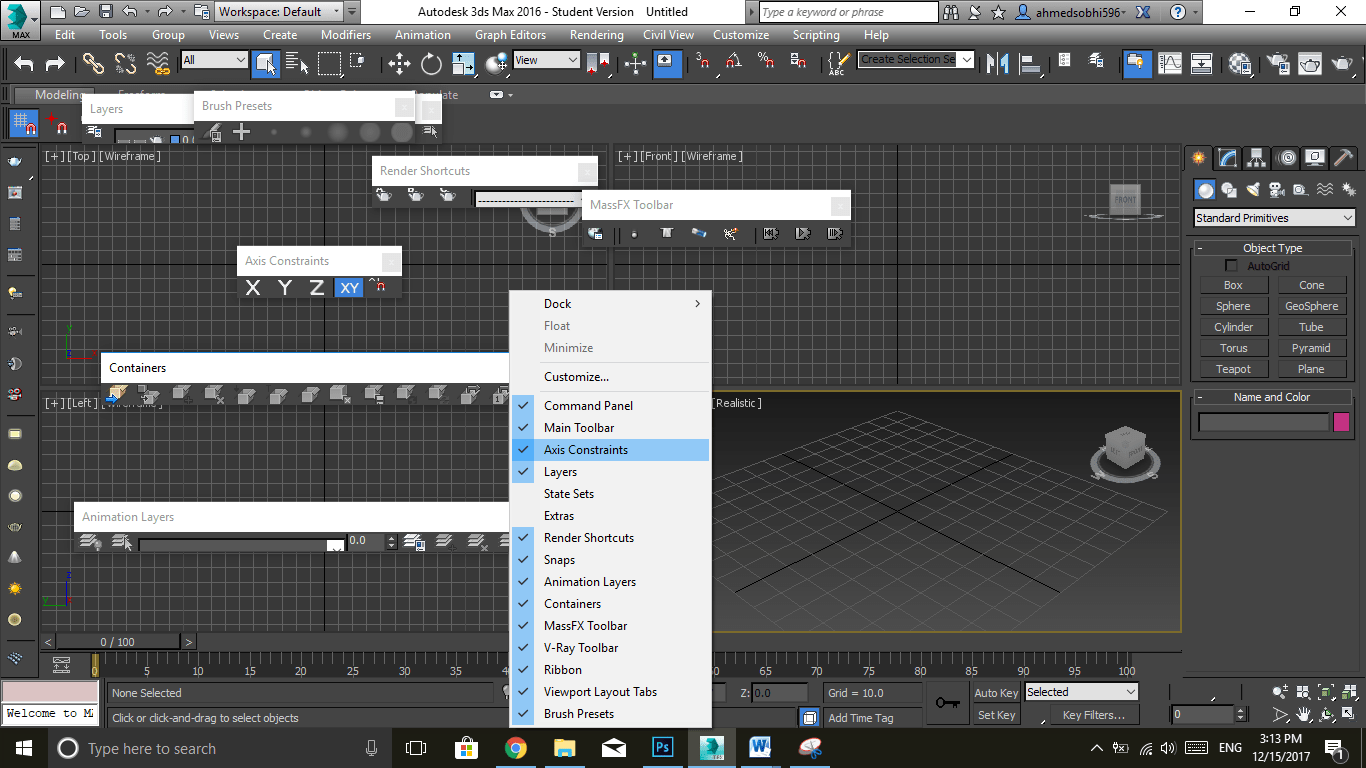Open Photoshop from the Windows taskbar
1366x768 pixels.
point(662,748)
